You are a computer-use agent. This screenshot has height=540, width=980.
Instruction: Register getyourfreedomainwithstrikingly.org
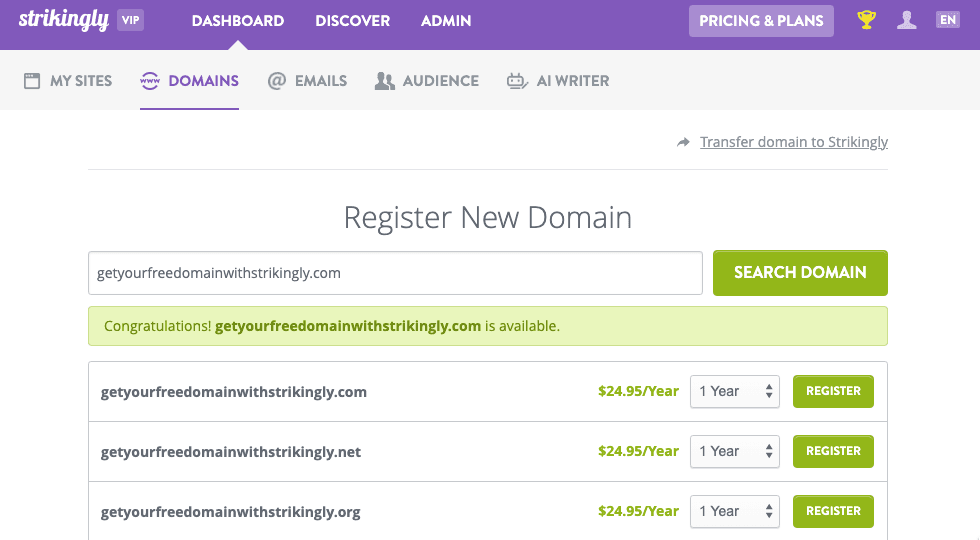[833, 511]
